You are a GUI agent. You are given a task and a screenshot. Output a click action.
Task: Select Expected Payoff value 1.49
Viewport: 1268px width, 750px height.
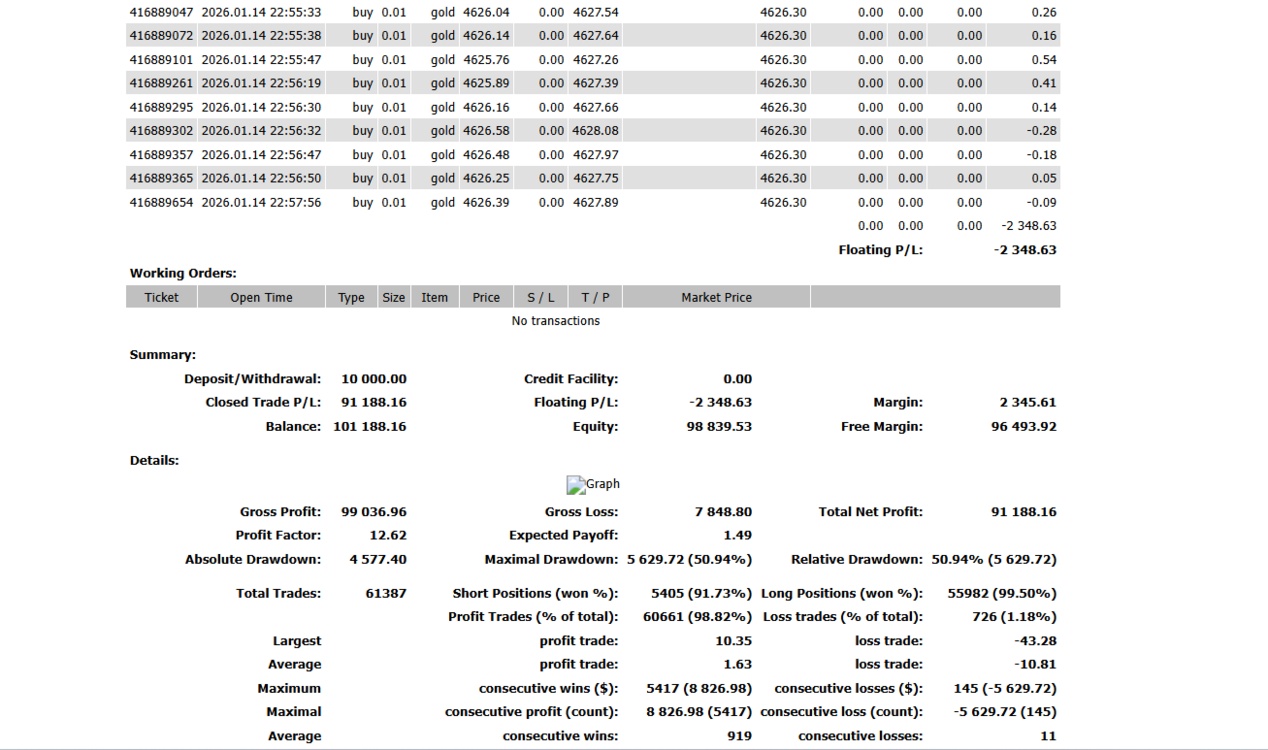737,535
